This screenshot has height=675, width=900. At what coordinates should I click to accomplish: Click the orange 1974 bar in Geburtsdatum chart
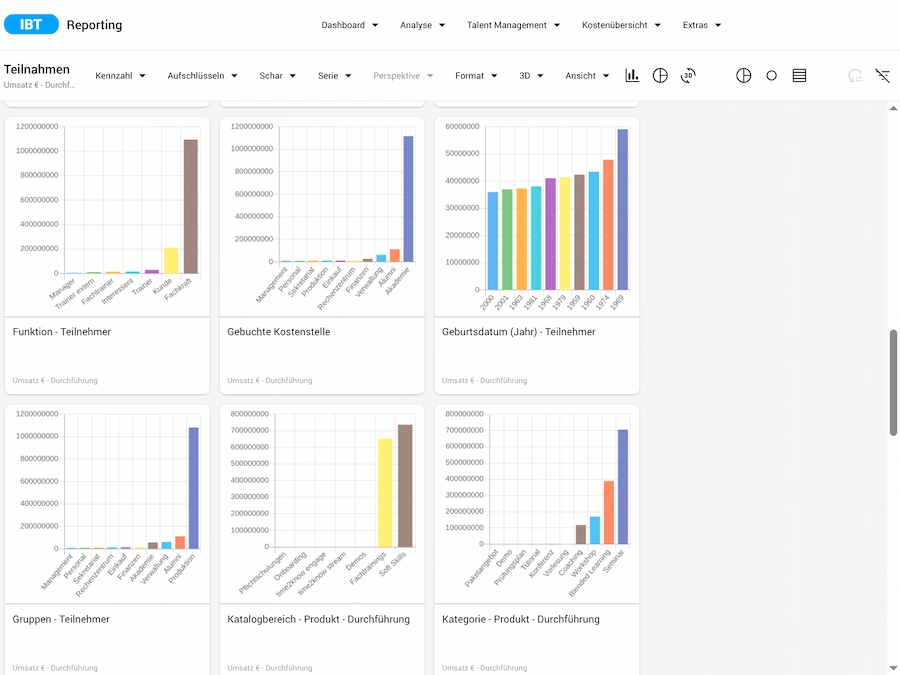(608, 225)
